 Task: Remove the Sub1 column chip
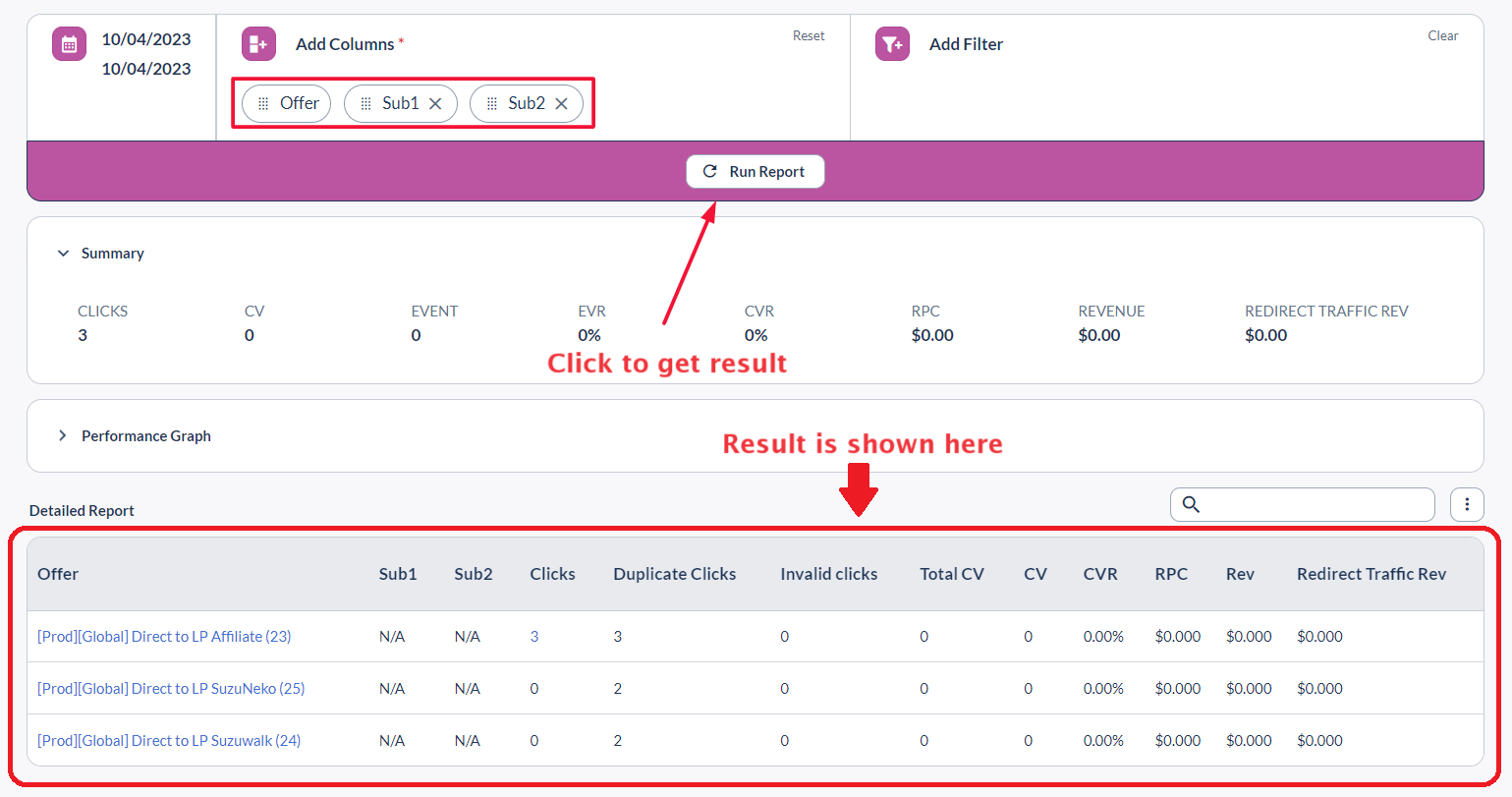tap(435, 104)
